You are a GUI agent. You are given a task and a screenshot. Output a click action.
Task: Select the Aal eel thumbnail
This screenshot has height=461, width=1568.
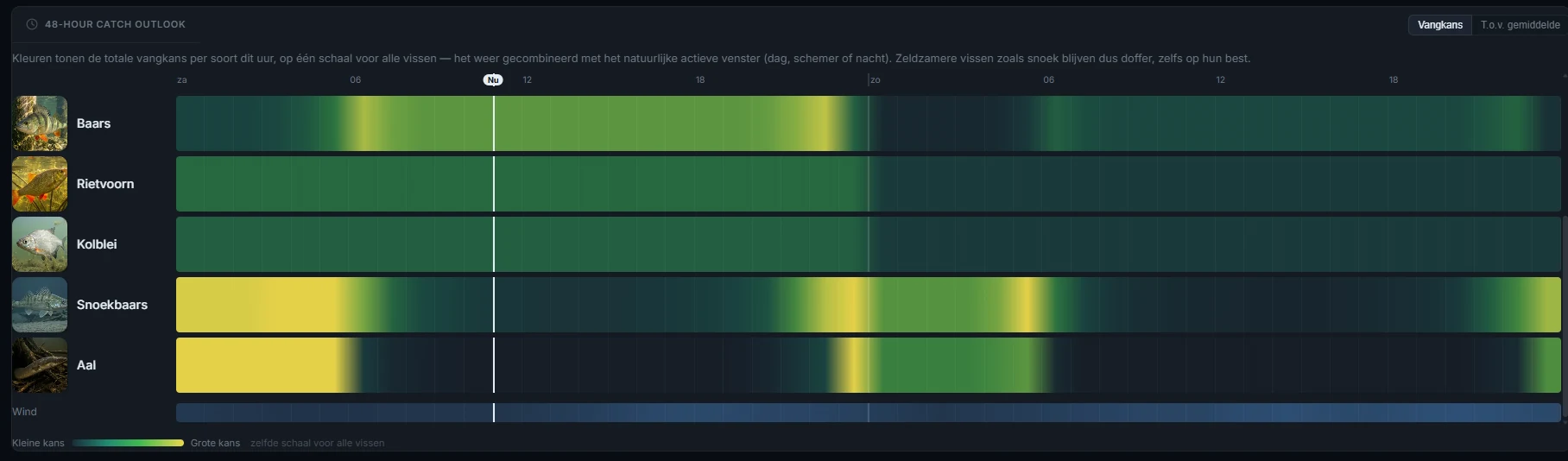[40, 365]
